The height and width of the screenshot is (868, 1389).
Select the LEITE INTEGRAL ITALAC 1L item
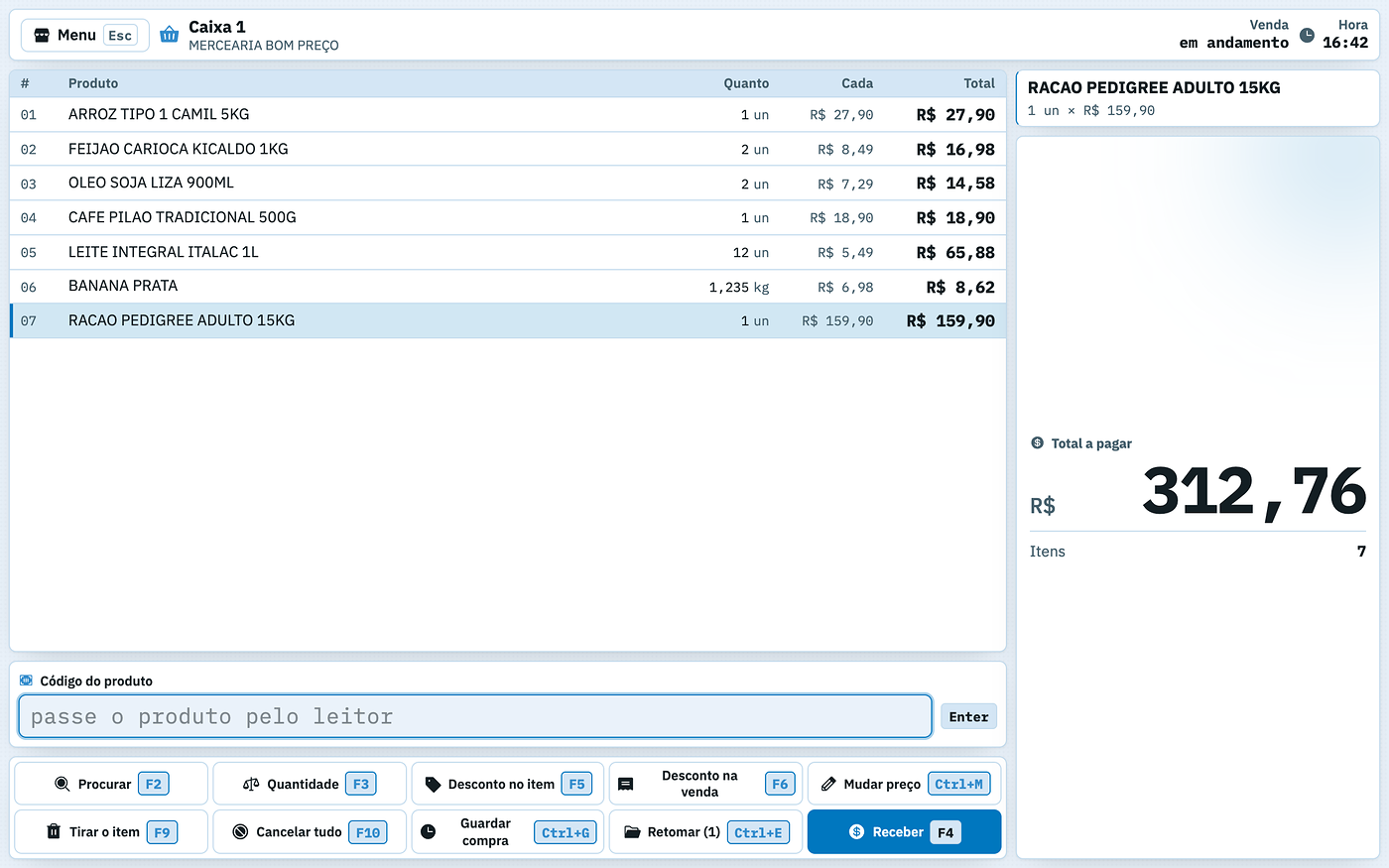point(508,252)
